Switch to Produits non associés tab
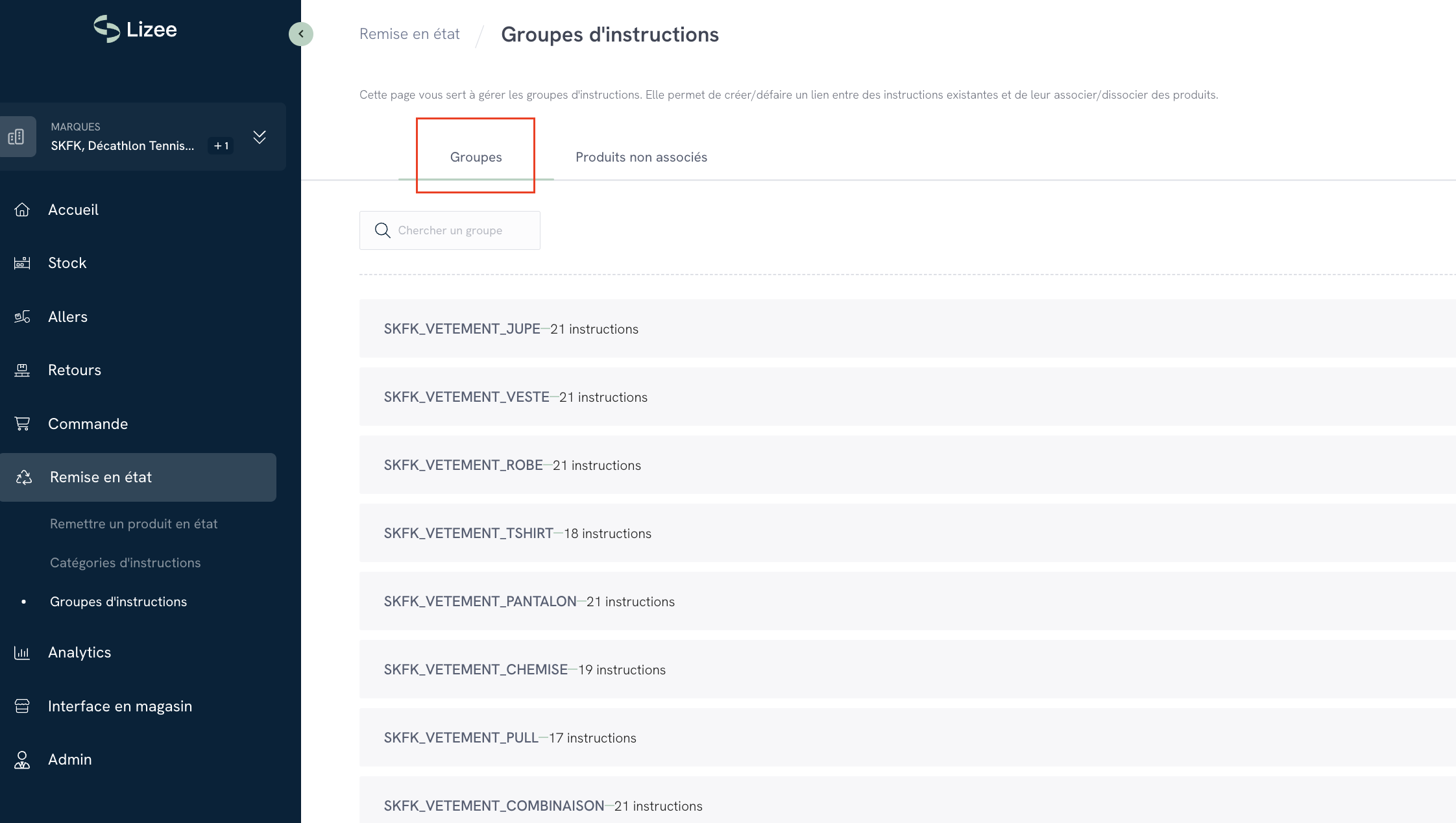 641,157
